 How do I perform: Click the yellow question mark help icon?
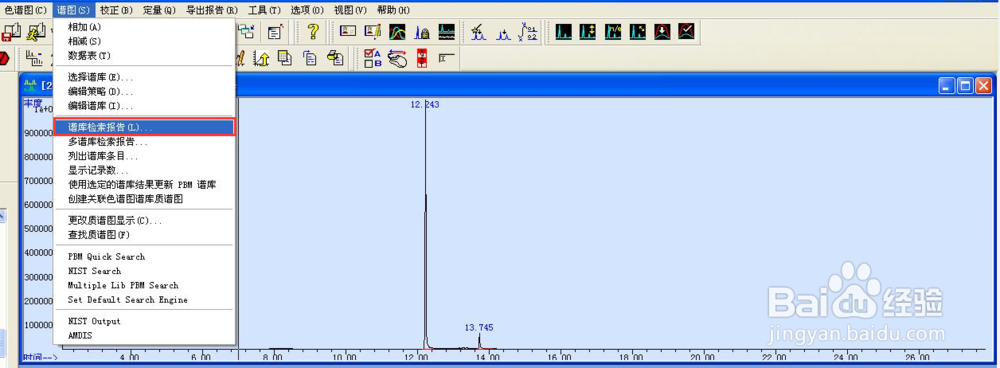(312, 31)
